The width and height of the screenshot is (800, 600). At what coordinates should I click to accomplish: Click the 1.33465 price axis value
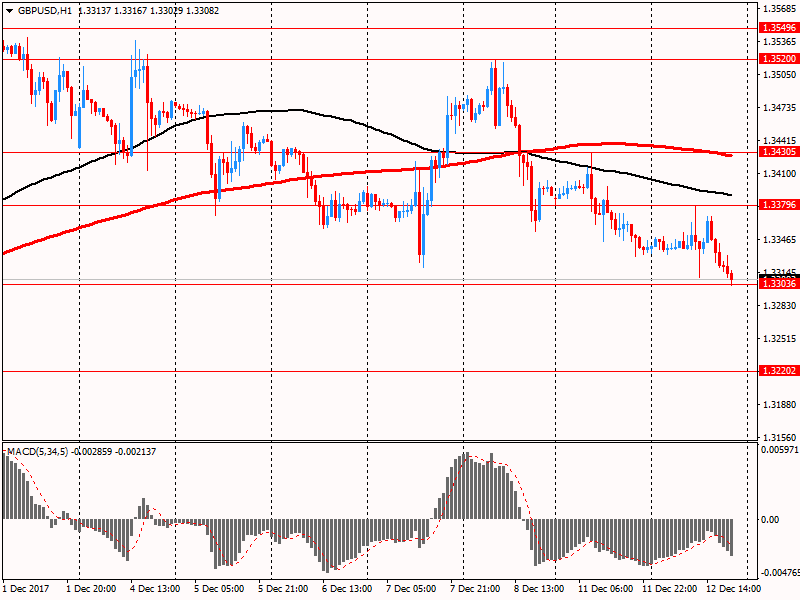pyautogui.click(x=780, y=239)
